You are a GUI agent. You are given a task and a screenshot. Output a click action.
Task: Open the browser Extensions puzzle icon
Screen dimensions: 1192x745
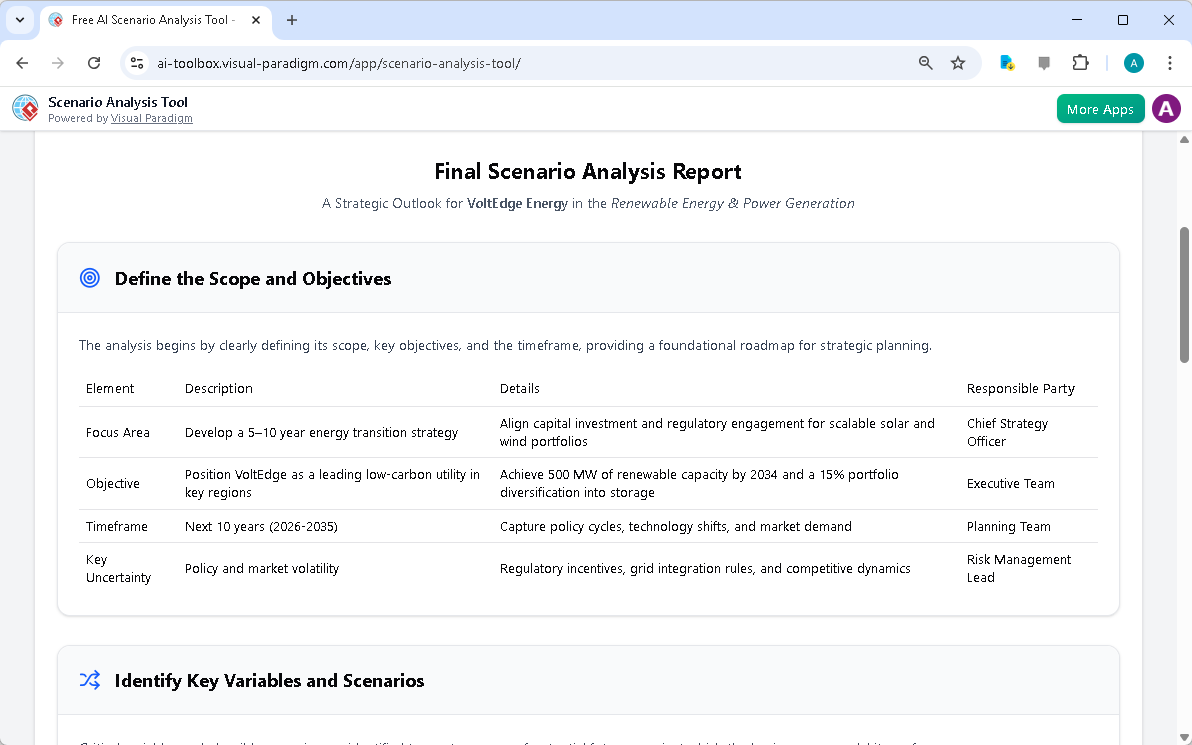click(1080, 62)
